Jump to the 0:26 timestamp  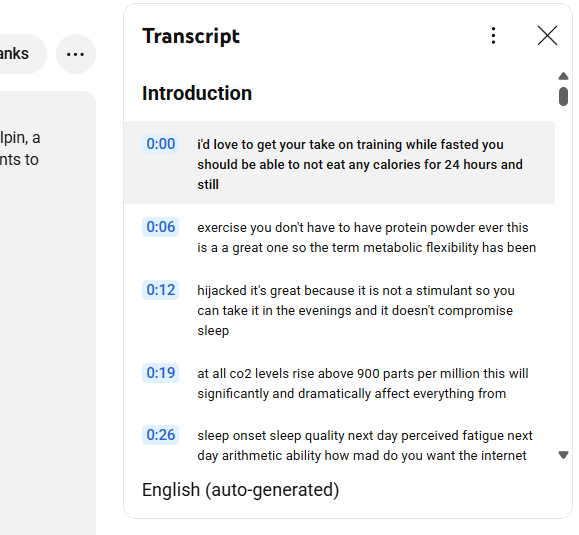161,435
